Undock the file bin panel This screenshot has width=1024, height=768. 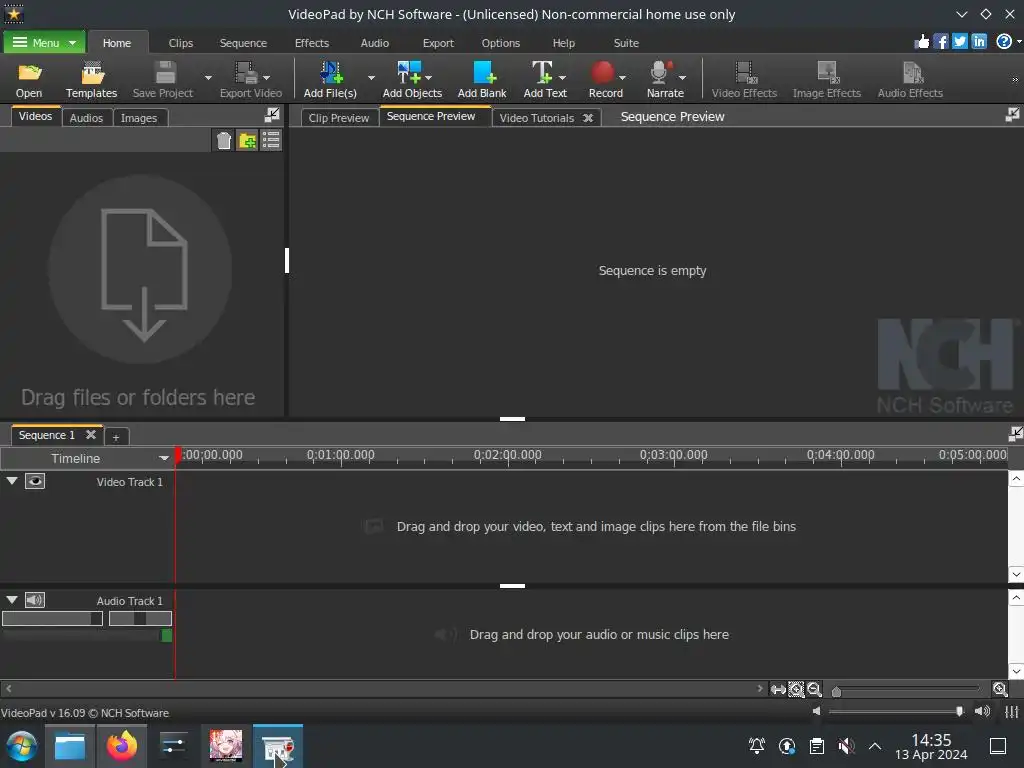click(272, 116)
